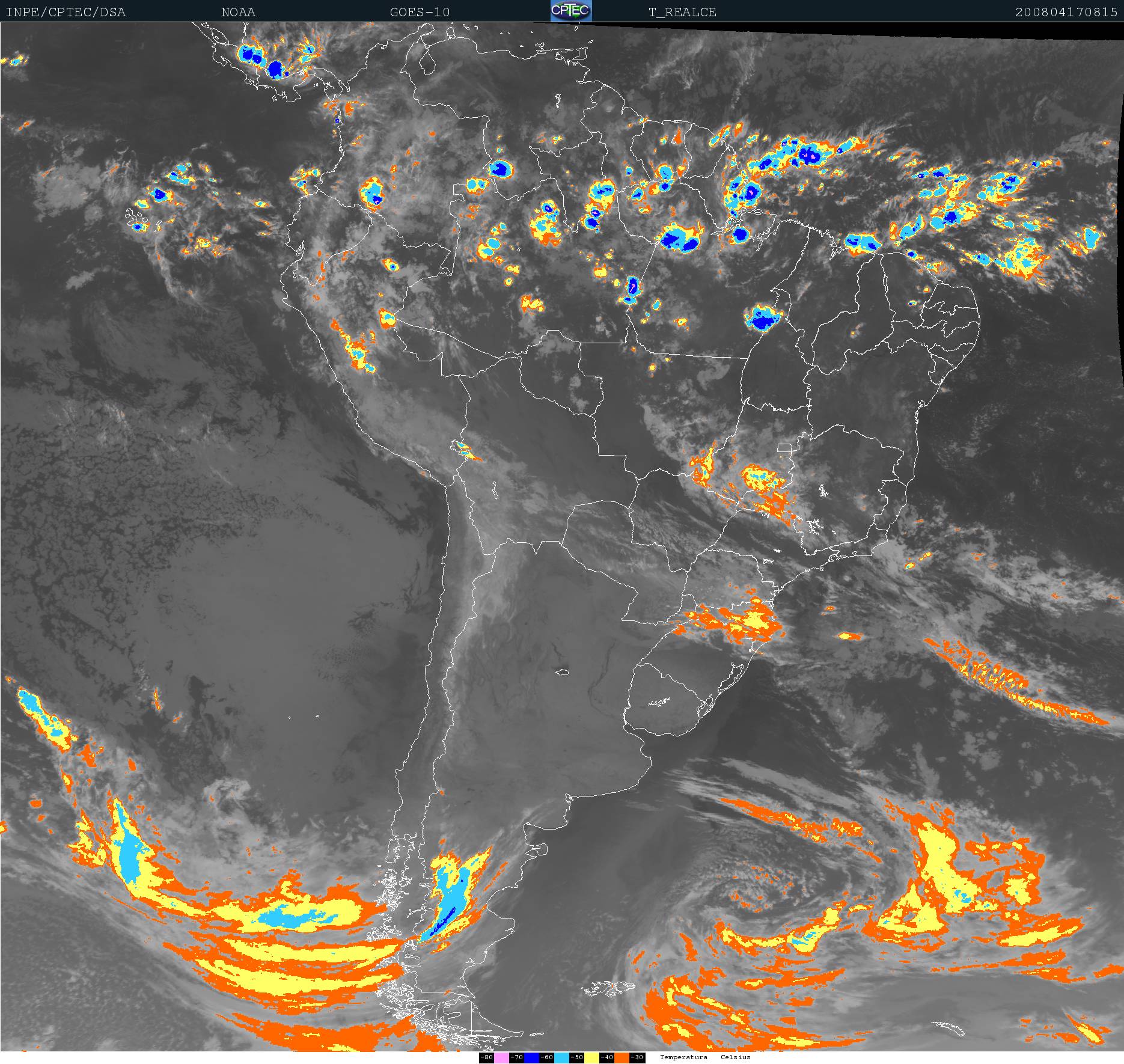1124x1064 pixels.
Task: Click the CPTEC logo in header
Action: 571,11
